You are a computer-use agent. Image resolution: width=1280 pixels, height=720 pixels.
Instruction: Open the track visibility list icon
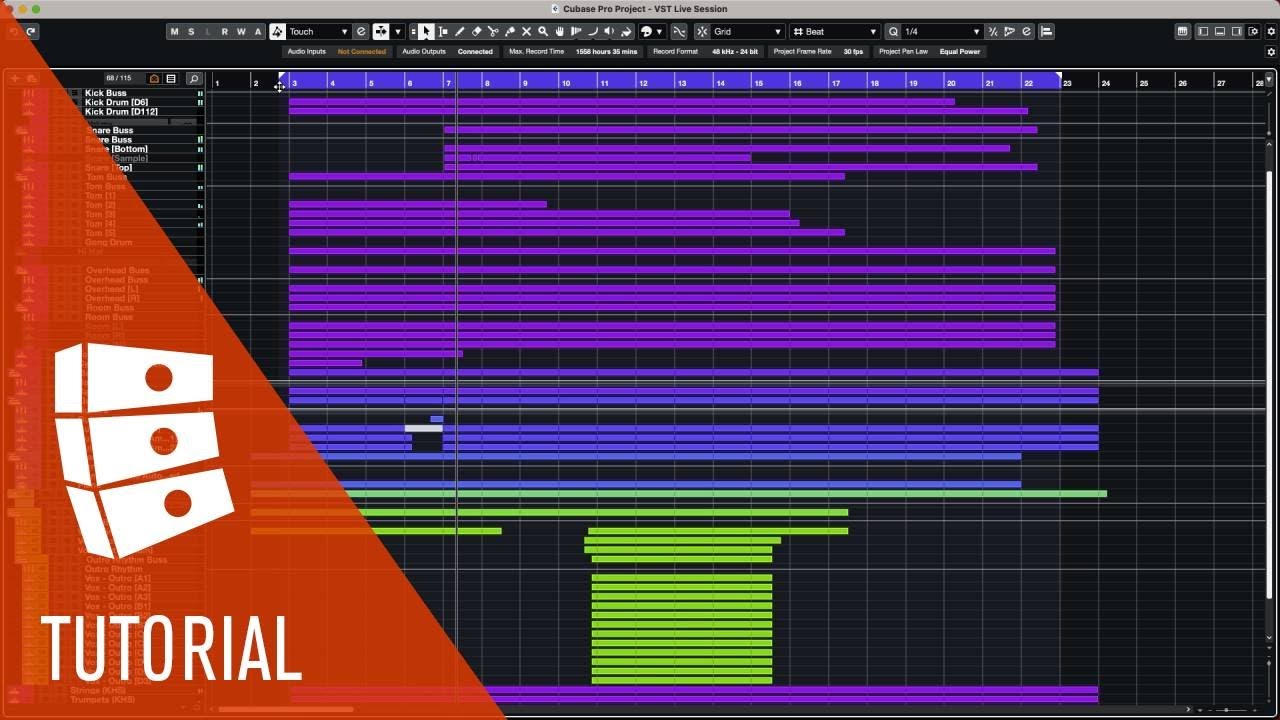pyautogui.click(x=171, y=78)
